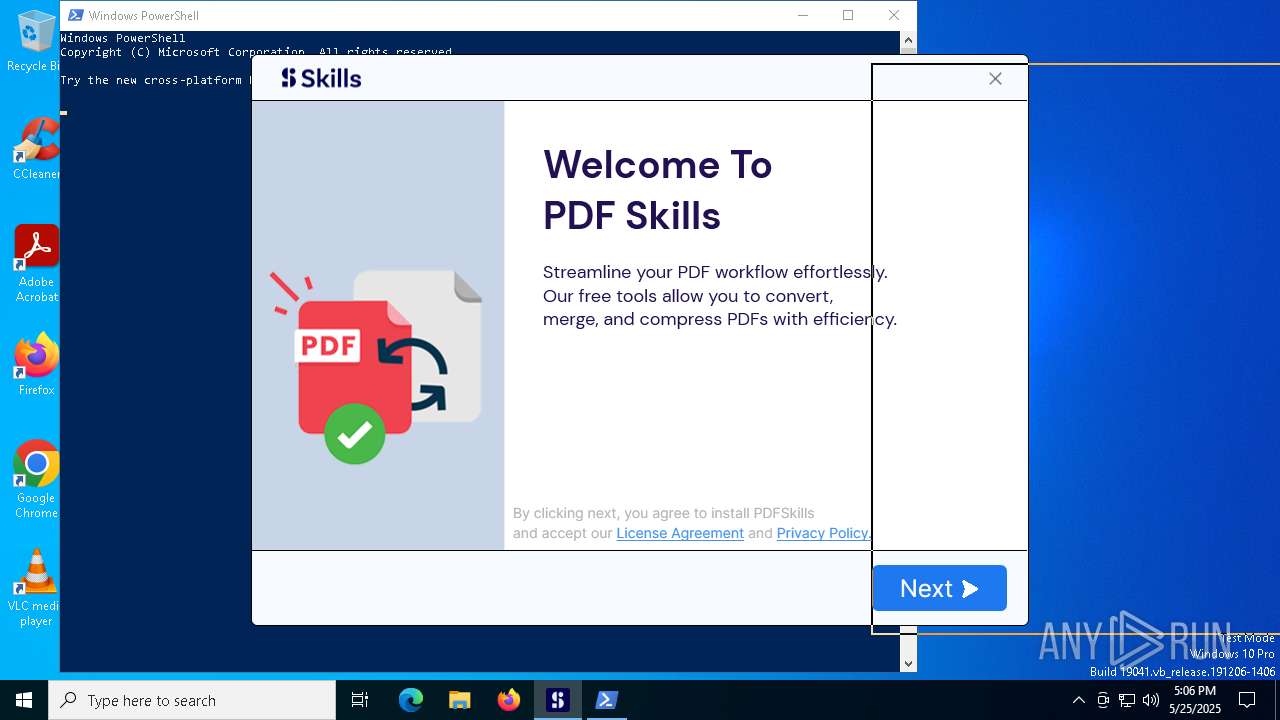
Task: Launch Firefox from the desktop shortcut
Action: click(x=36, y=364)
